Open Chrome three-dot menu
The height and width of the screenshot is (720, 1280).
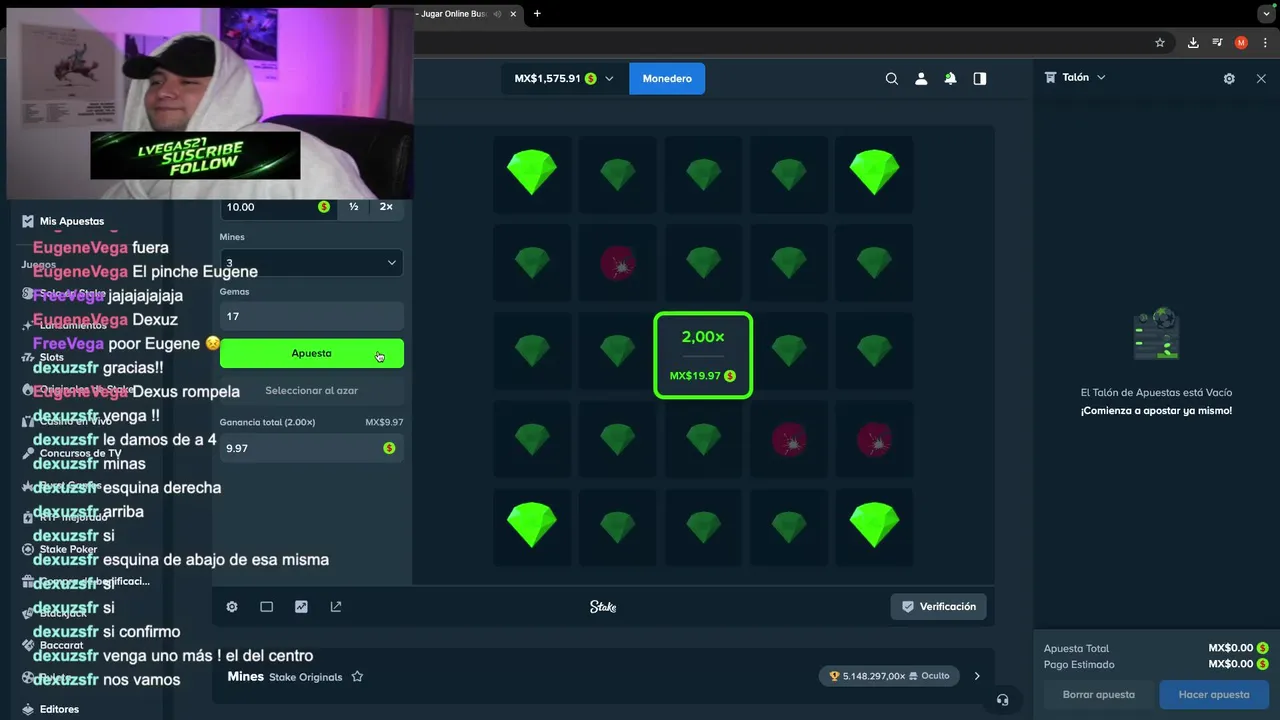1265,43
